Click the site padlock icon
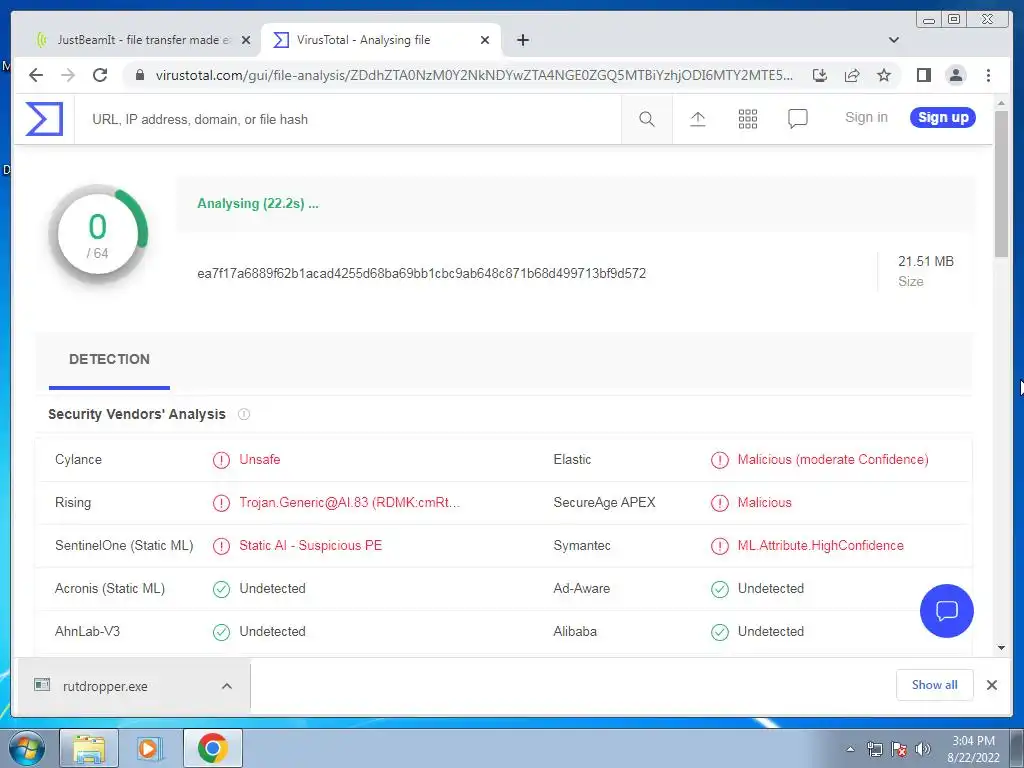Image resolution: width=1024 pixels, height=768 pixels. click(x=139, y=75)
